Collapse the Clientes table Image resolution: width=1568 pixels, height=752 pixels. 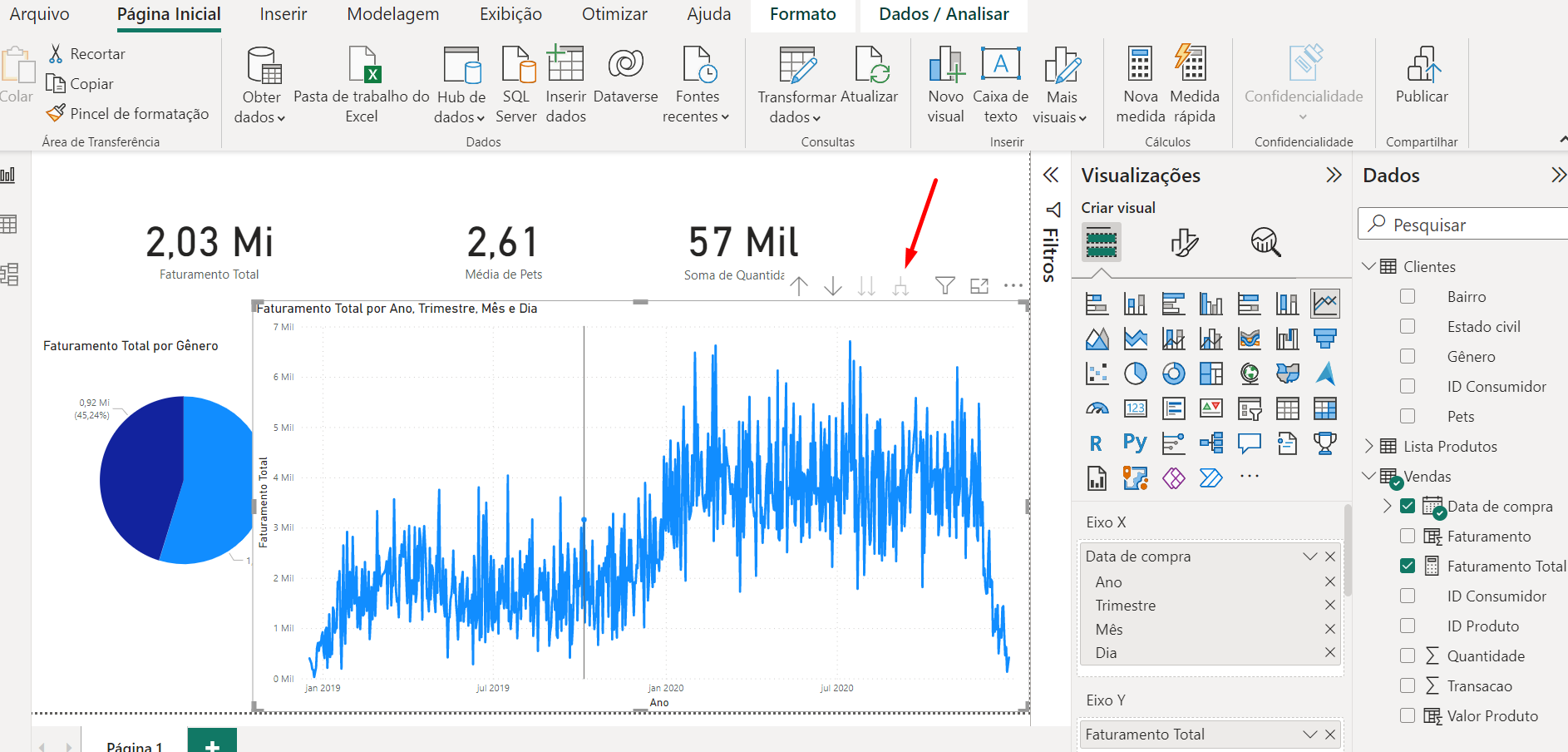pyautogui.click(x=1368, y=266)
